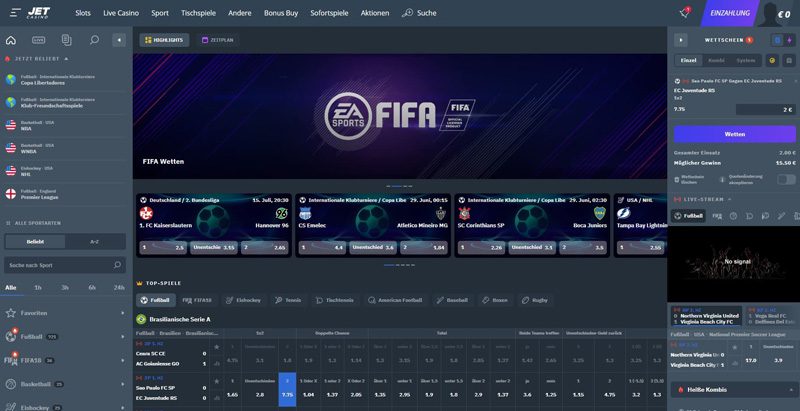800x411 pixels.
Task: Open the Suche search in the top navigation
Action: 419,13
